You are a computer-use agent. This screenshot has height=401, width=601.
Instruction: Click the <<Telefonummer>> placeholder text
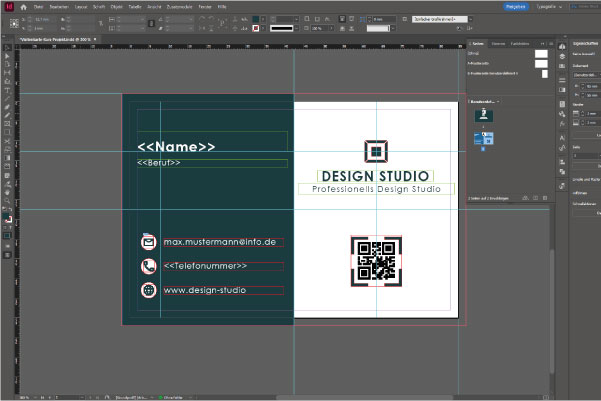coord(205,266)
